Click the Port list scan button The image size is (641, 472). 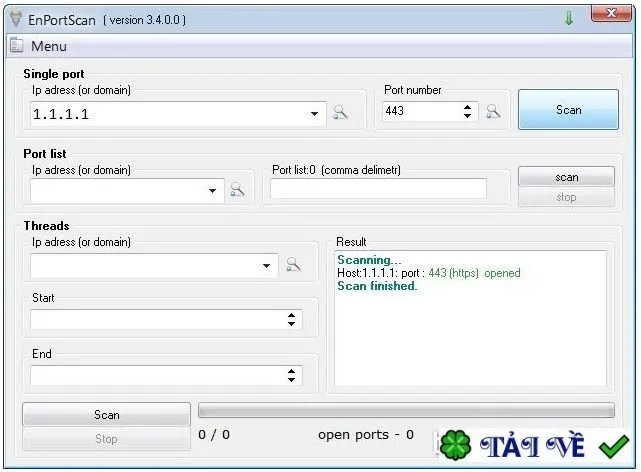point(566,177)
